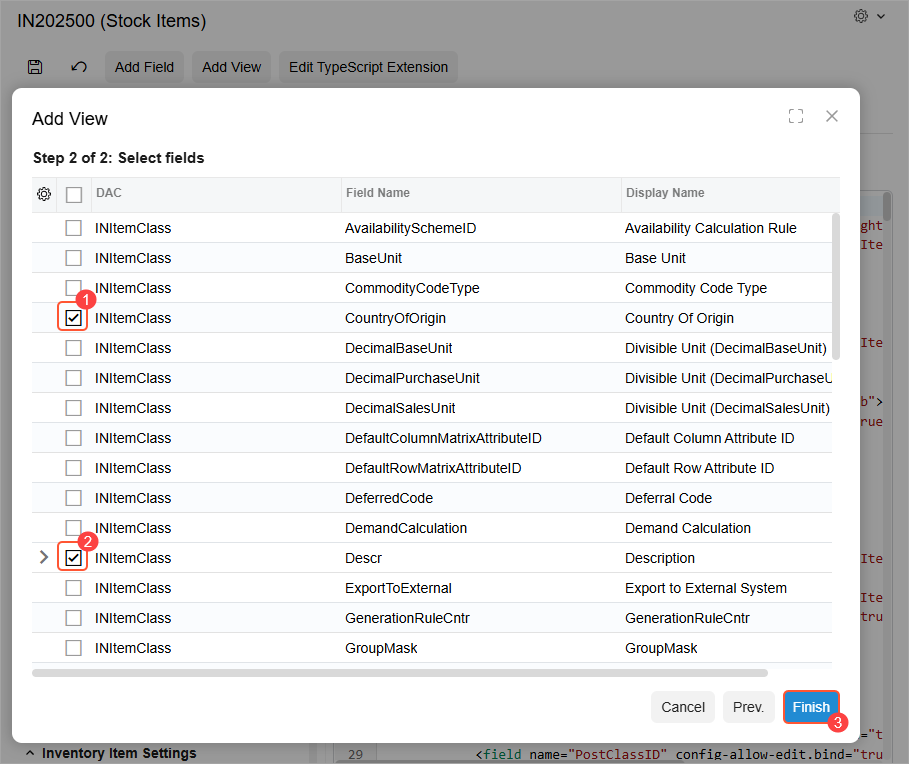
Task: Click the horizontal scrollbar of the grid
Action: tap(400, 673)
